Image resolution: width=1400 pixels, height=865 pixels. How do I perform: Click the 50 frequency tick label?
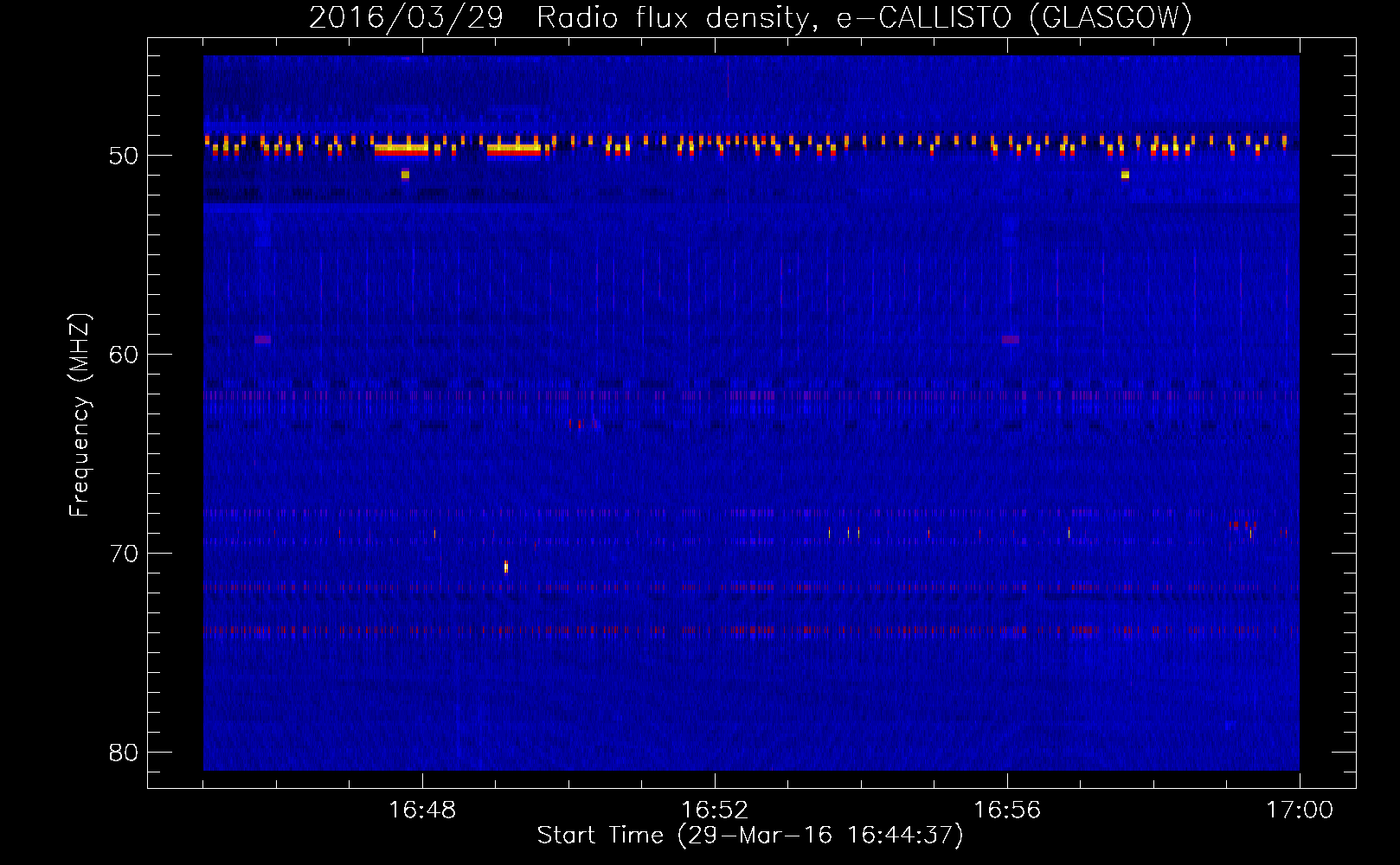124,156
